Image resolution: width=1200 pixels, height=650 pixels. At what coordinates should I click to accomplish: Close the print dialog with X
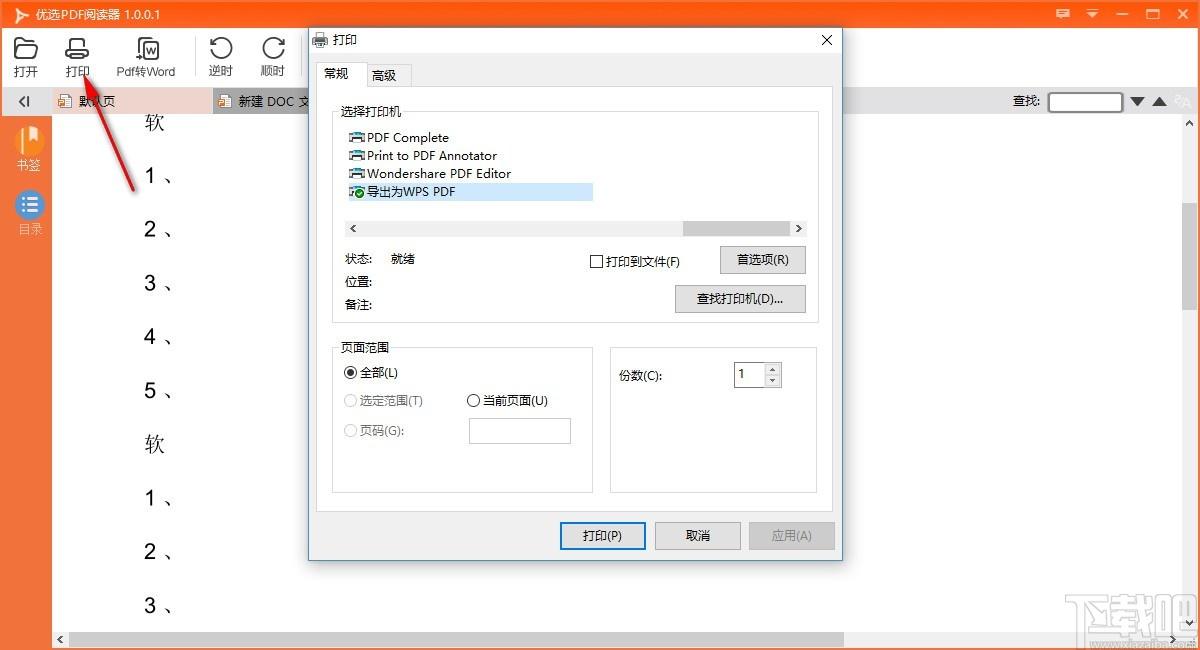click(827, 40)
